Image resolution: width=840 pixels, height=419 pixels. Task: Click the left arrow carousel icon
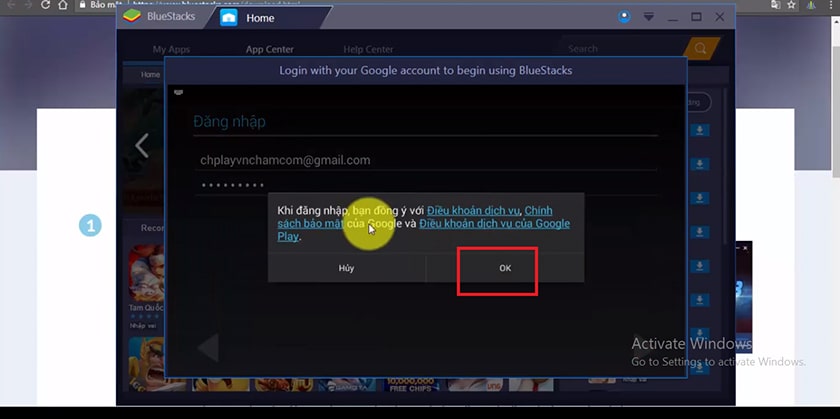tap(142, 146)
